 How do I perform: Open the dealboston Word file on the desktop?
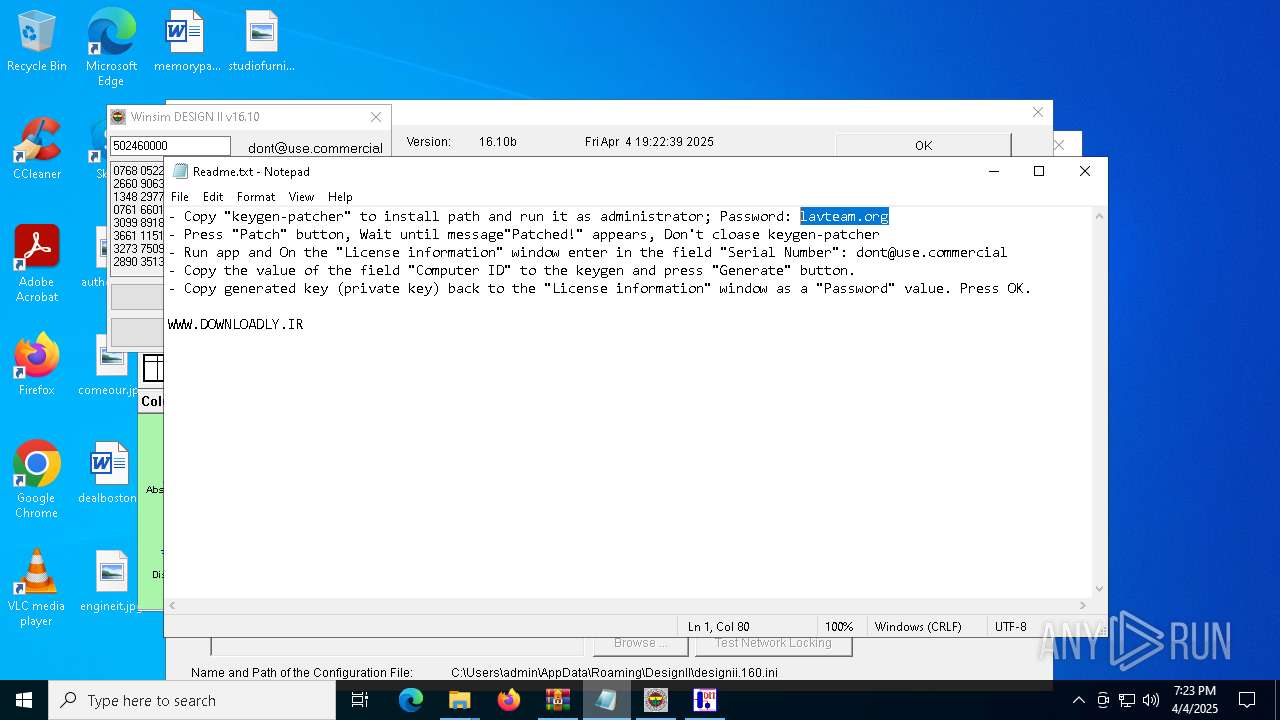click(x=109, y=473)
